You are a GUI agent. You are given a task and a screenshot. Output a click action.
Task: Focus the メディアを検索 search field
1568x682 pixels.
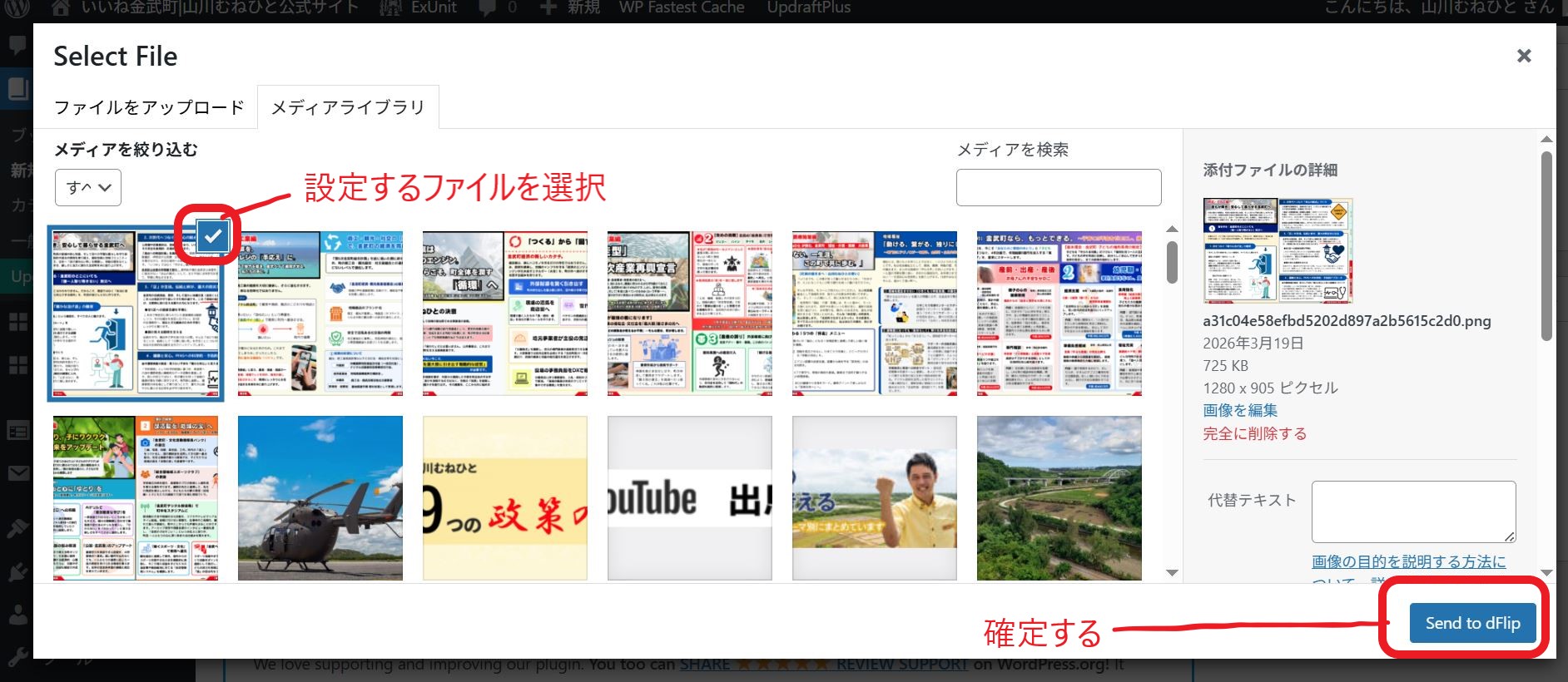1058,187
